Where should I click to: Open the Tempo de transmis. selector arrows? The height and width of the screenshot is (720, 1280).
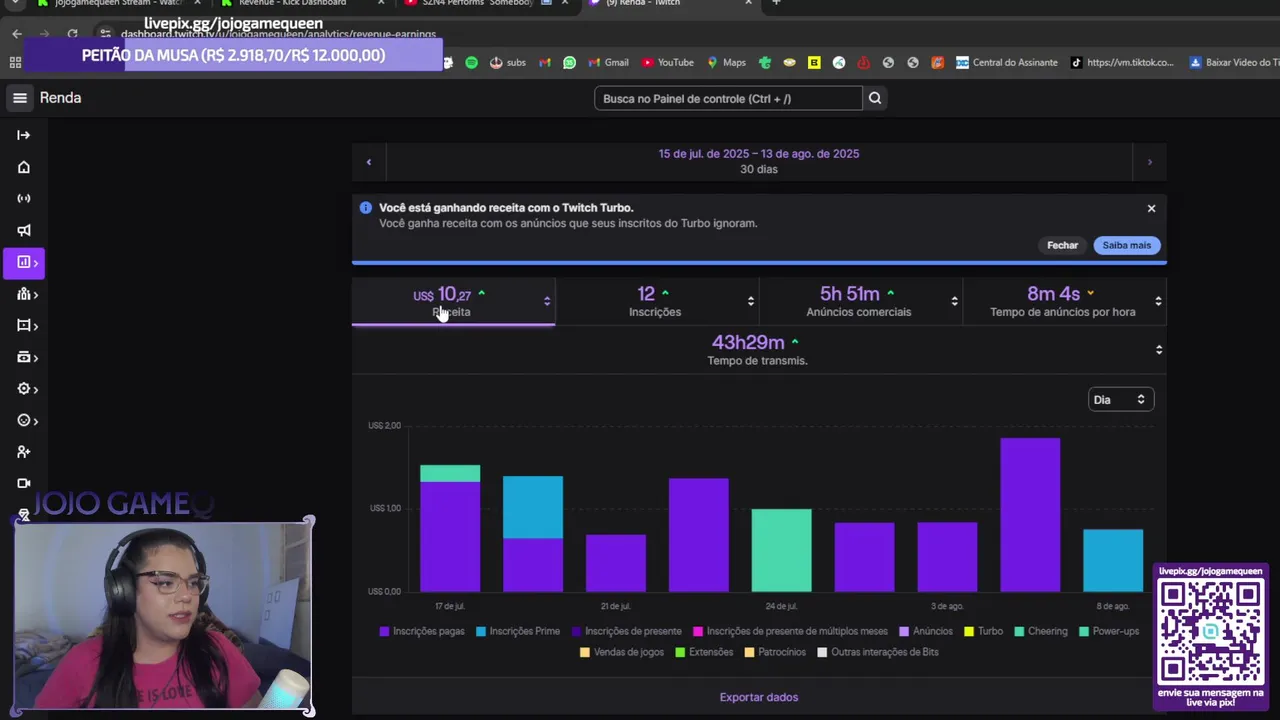1159,350
